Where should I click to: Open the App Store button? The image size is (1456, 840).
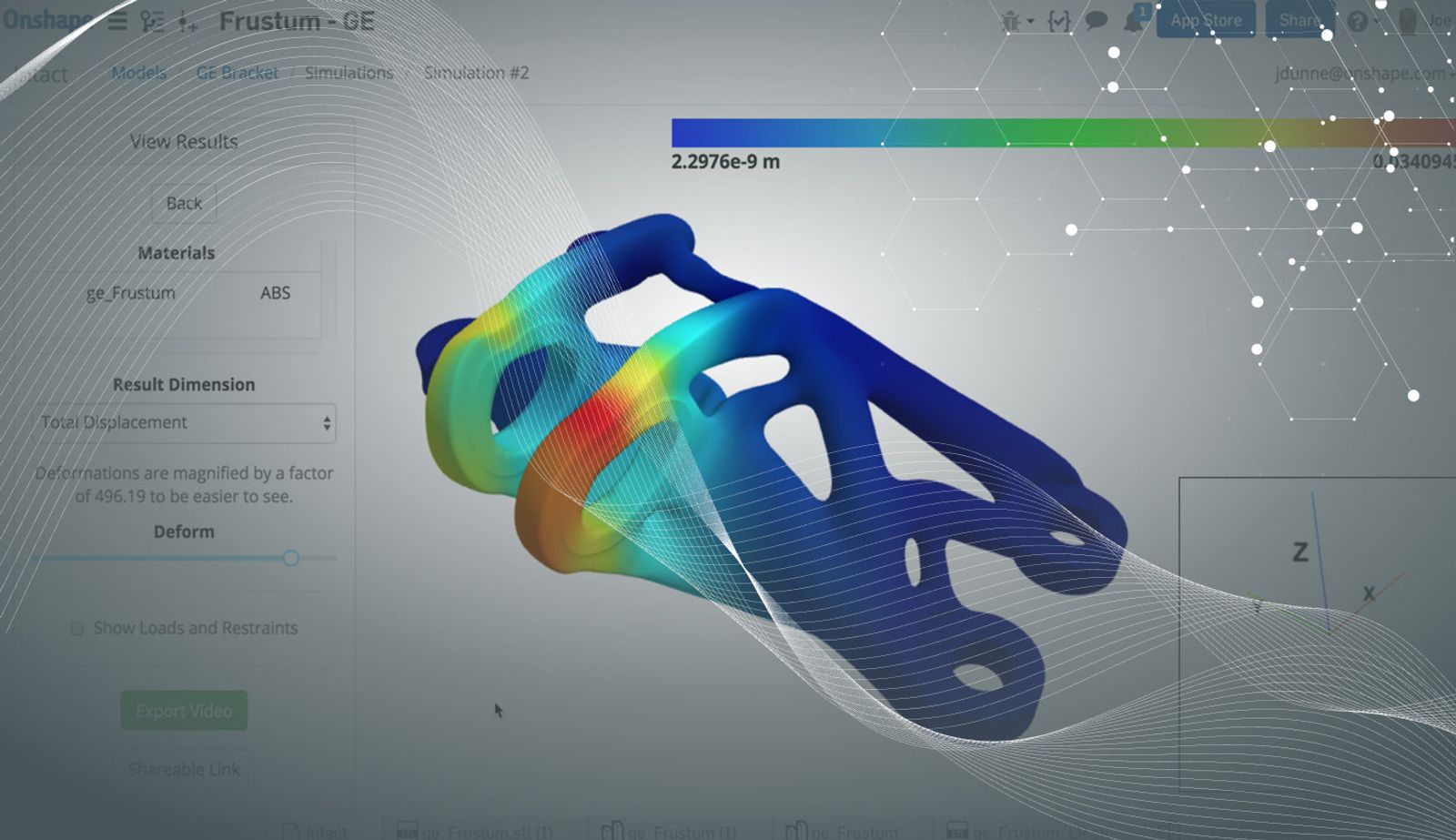1206,20
